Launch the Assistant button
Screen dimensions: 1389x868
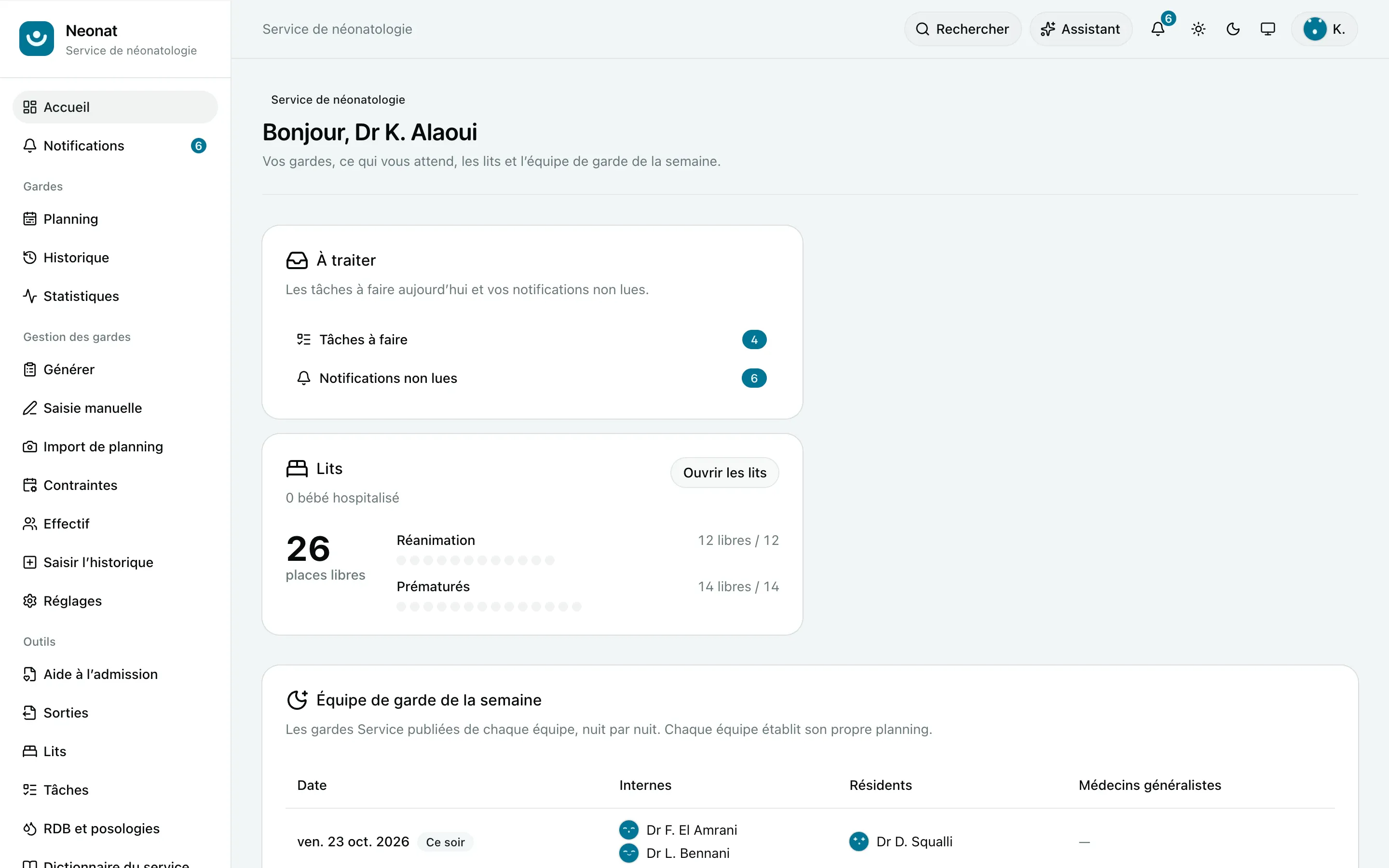coord(1080,29)
